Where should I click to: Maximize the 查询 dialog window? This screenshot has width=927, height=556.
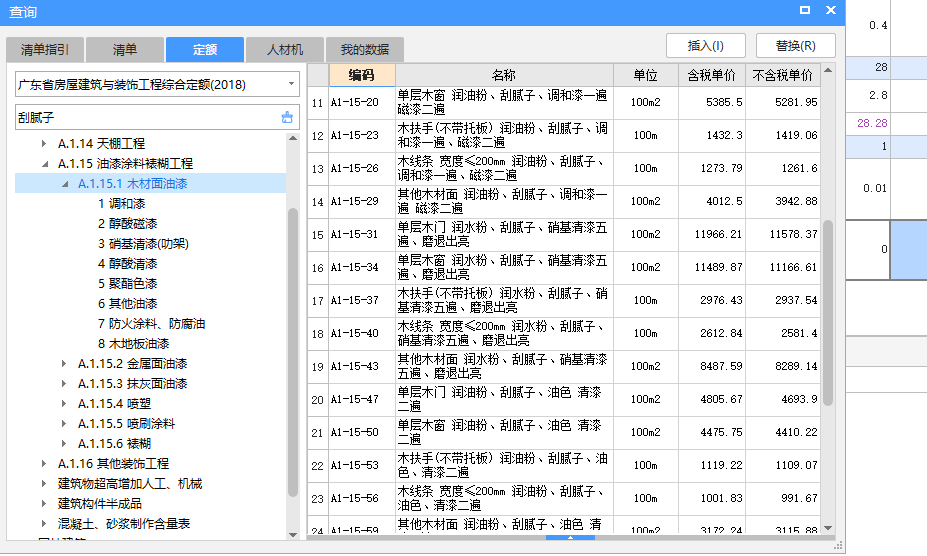[805, 10]
